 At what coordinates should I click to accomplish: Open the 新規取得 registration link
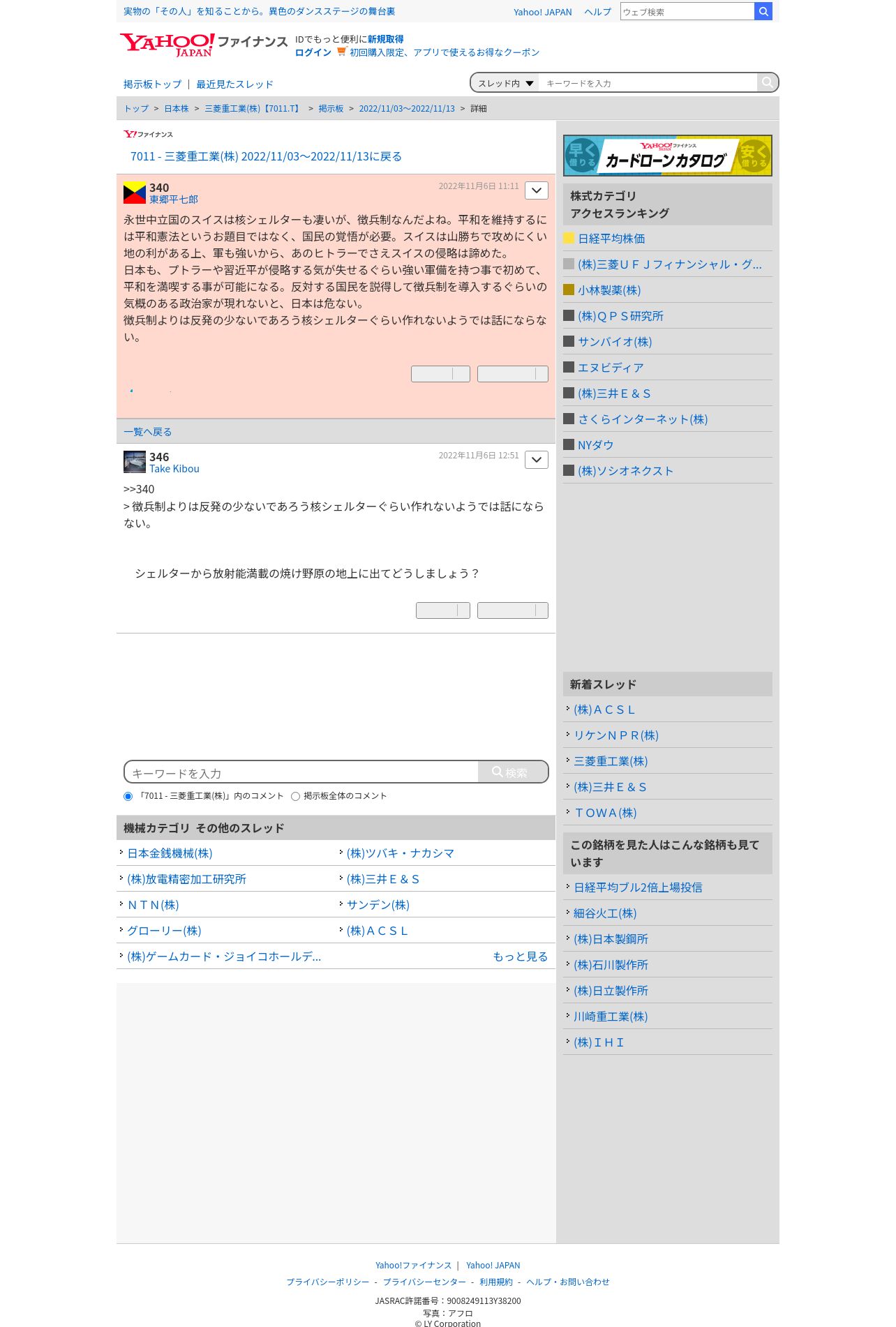[x=385, y=39]
